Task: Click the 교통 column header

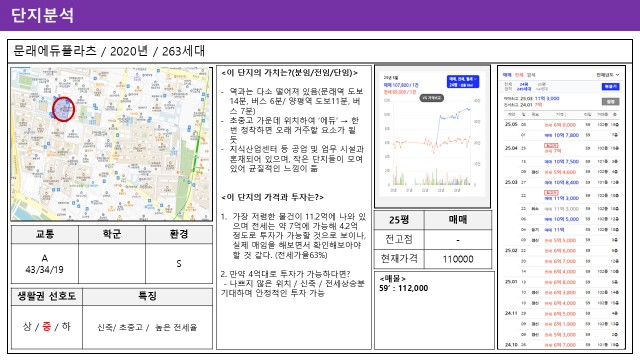Action: 45,234
